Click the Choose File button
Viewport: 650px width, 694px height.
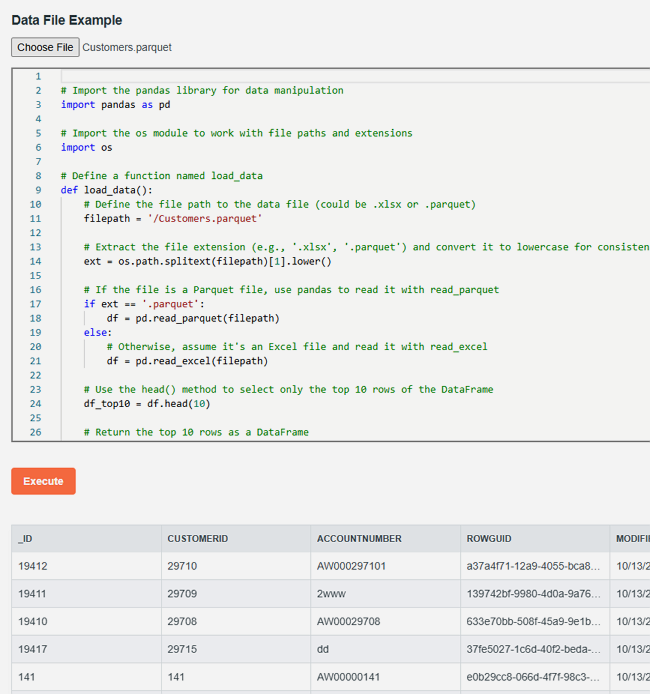coord(45,47)
